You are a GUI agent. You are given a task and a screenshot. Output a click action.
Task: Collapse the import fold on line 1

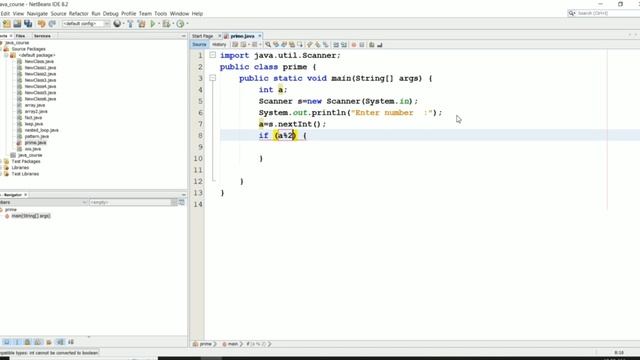click(x=213, y=55)
